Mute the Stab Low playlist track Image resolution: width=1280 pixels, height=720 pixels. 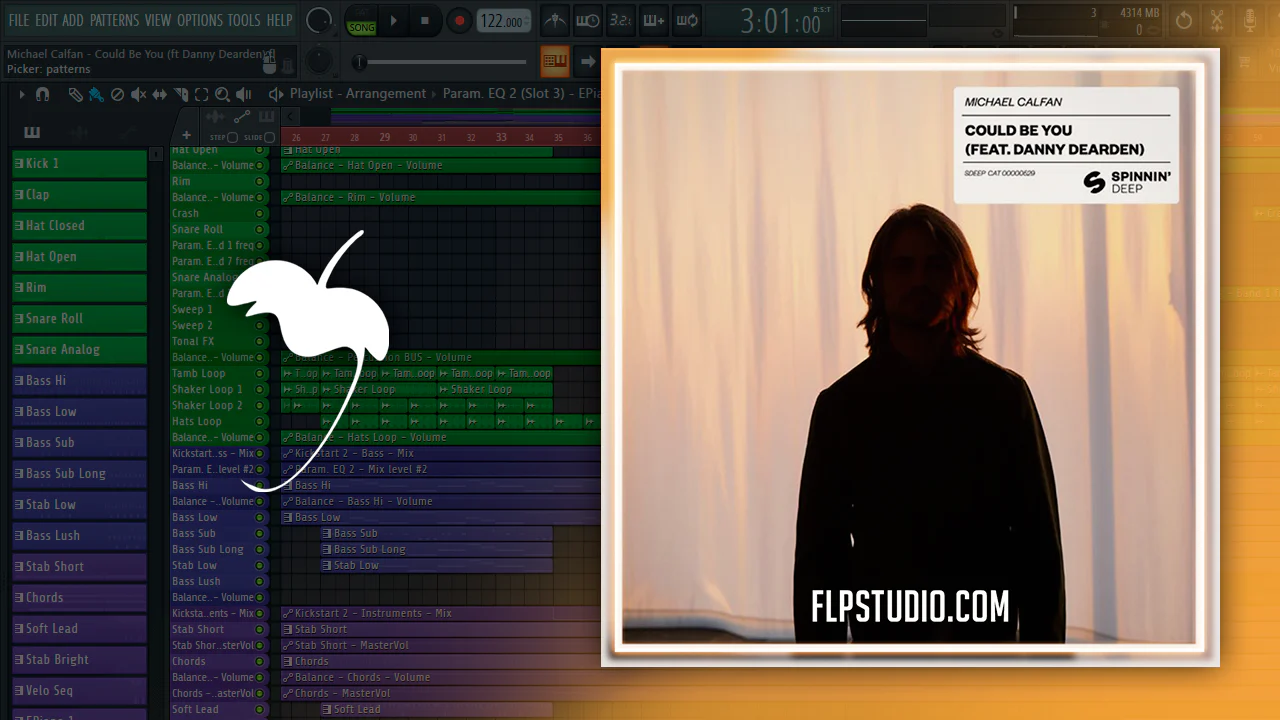260,565
